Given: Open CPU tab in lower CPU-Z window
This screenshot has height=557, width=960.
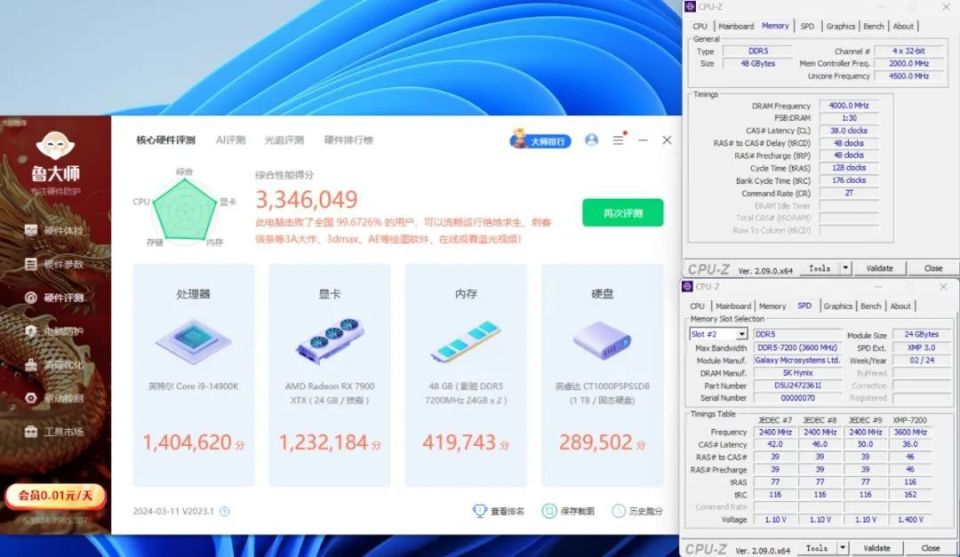Looking at the screenshot, I should click(697, 306).
